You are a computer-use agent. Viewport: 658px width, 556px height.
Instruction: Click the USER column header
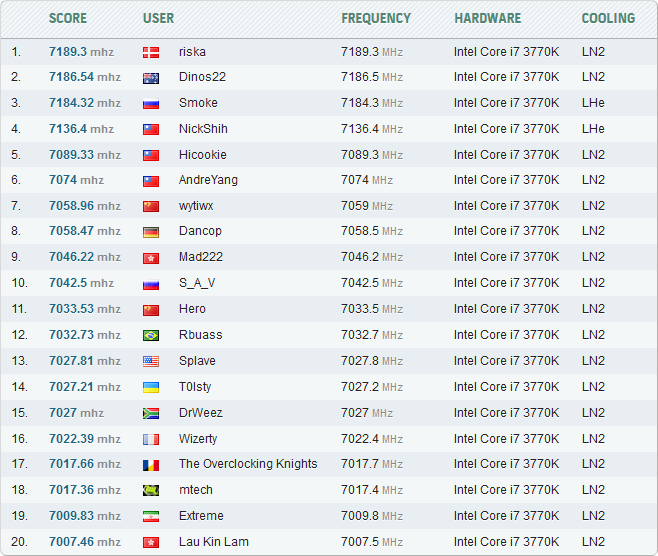click(158, 18)
